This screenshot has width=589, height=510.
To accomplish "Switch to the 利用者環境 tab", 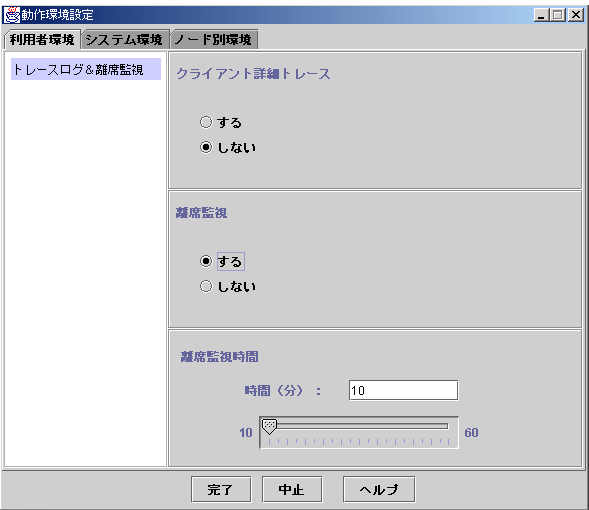I will [x=42, y=39].
